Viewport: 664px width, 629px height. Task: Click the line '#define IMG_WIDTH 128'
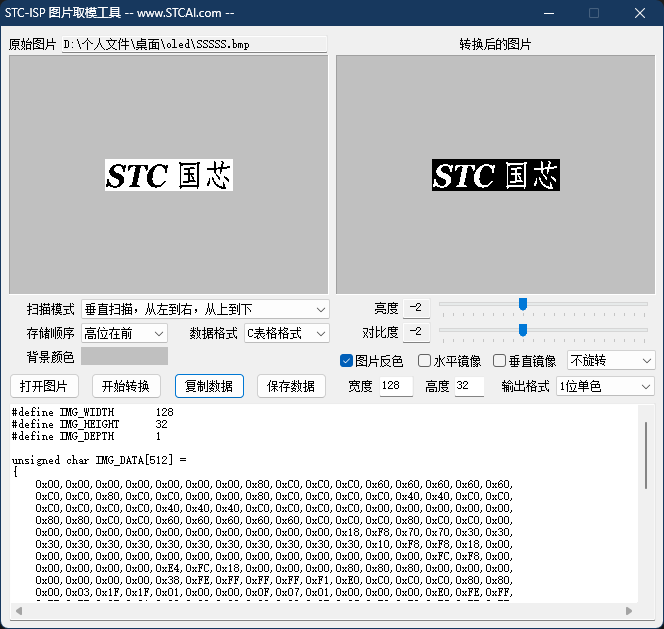click(x=92, y=412)
